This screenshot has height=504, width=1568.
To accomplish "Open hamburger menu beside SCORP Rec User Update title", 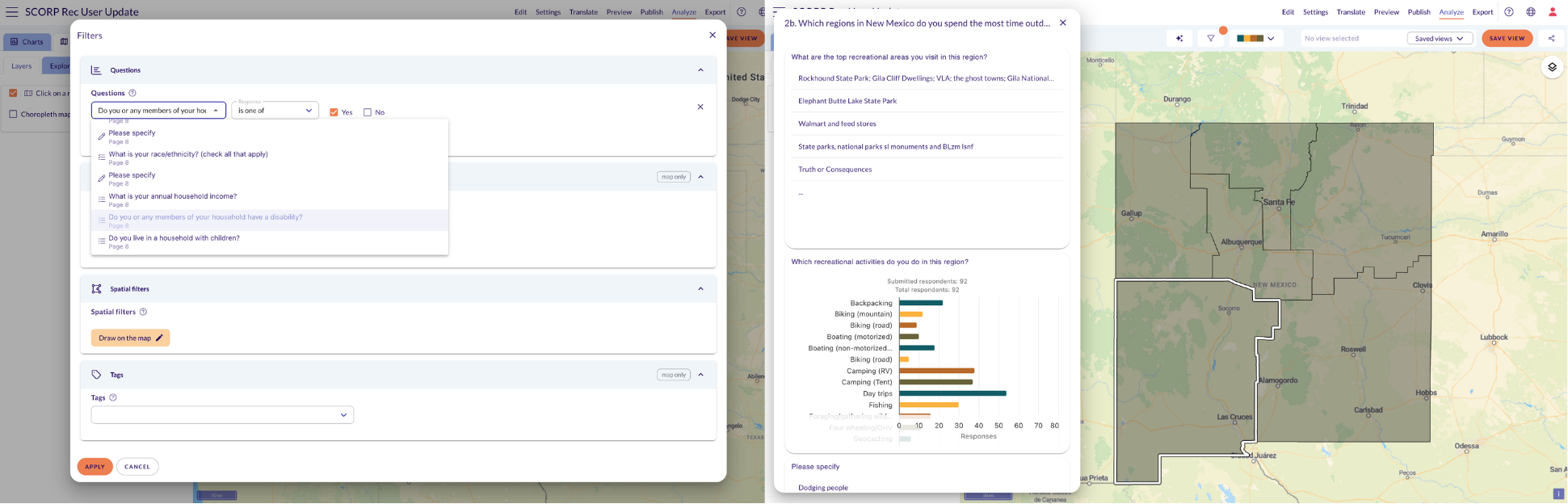I will pyautogui.click(x=11, y=12).
